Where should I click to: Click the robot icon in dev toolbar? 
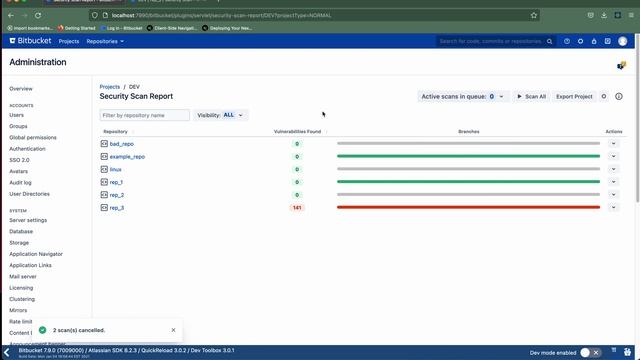click(627, 351)
